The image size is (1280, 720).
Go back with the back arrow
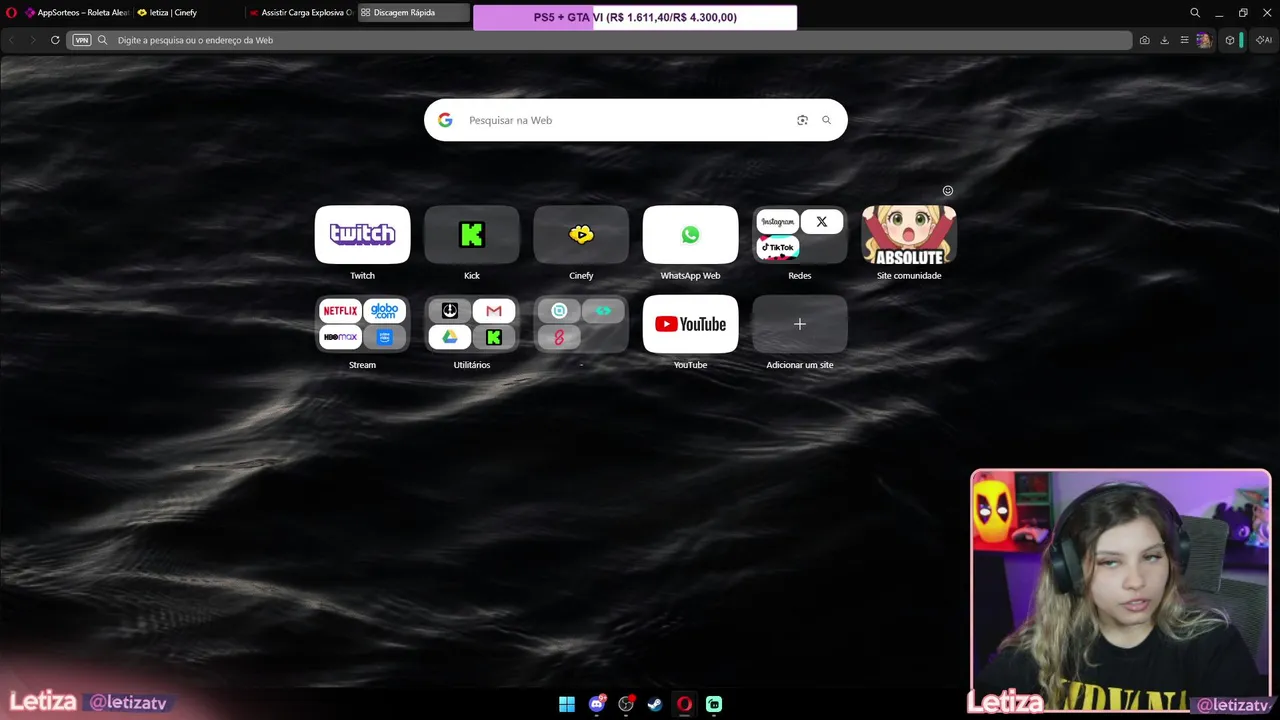[12, 40]
